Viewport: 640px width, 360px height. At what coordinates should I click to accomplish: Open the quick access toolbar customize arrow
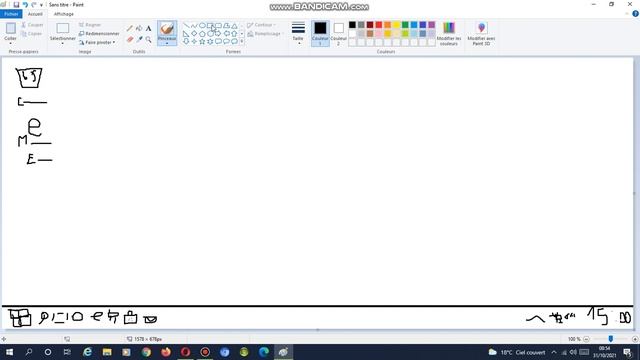tap(41, 5)
